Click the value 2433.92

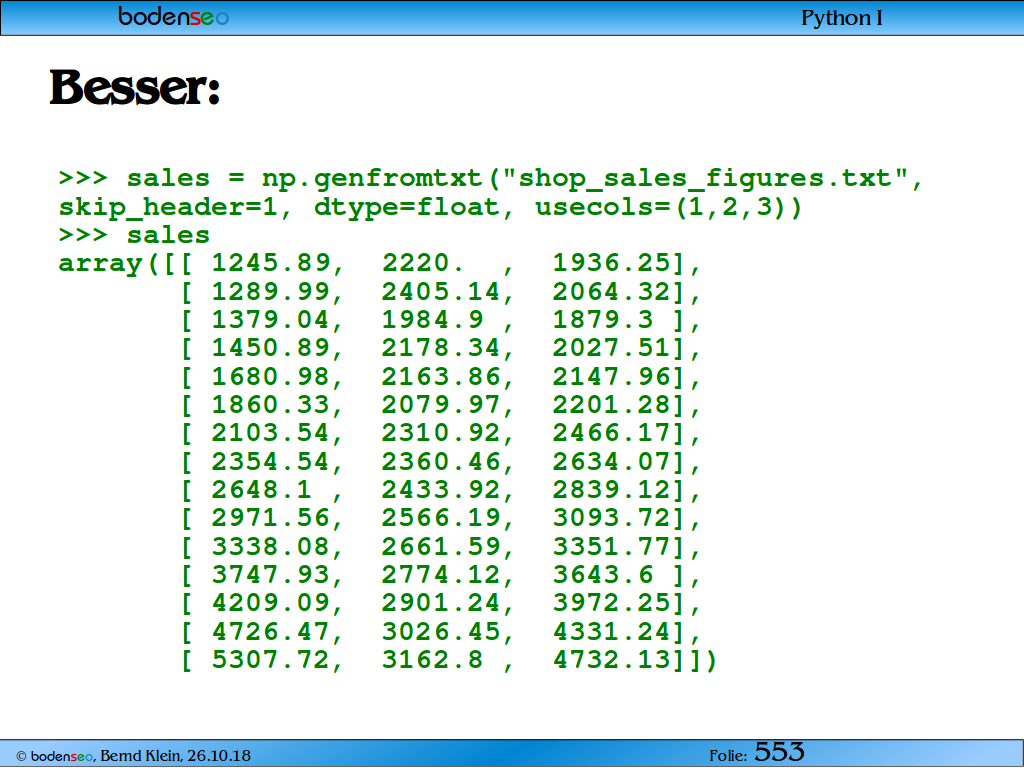click(441, 489)
